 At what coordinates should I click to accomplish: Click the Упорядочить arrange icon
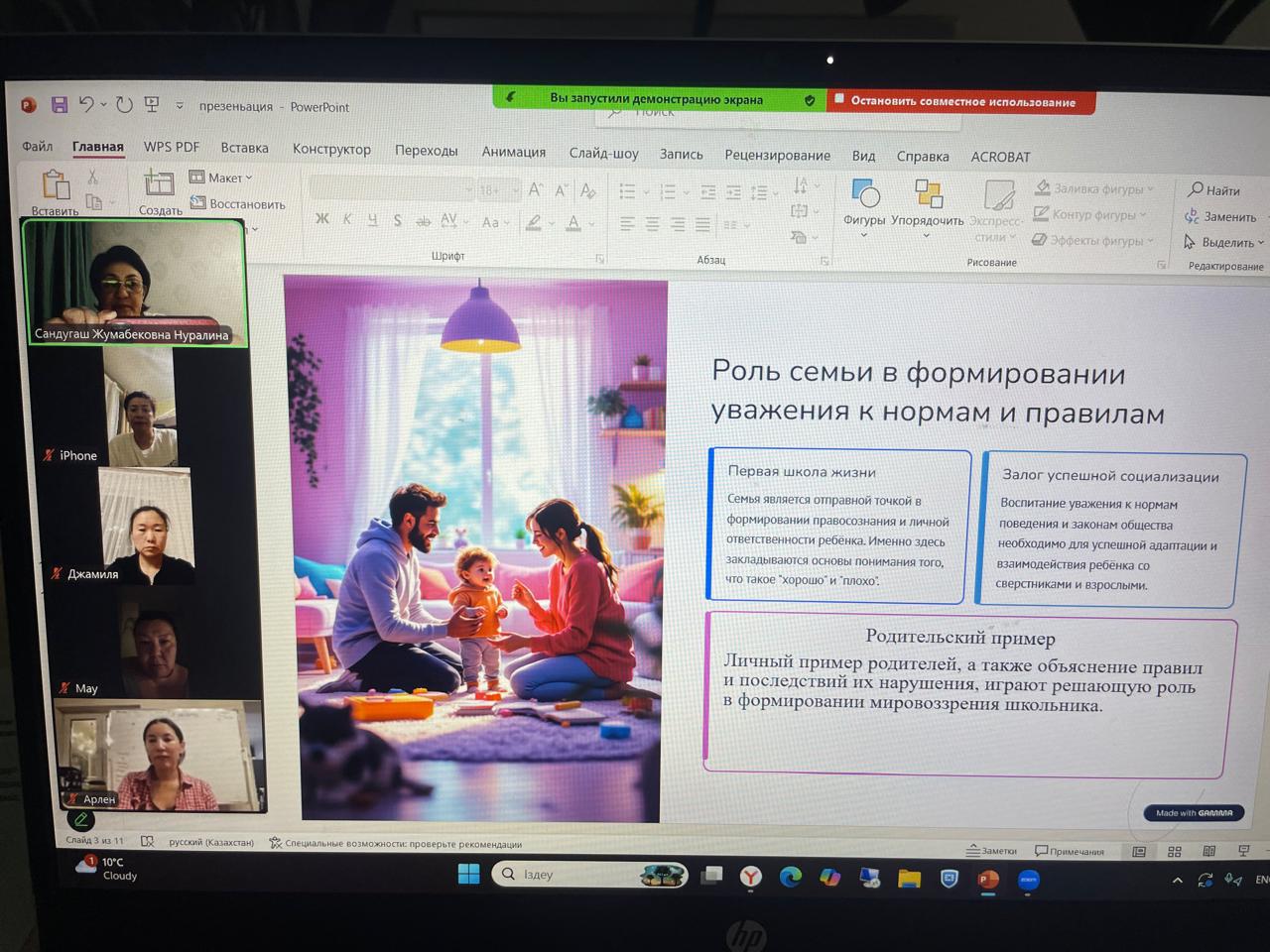click(927, 202)
